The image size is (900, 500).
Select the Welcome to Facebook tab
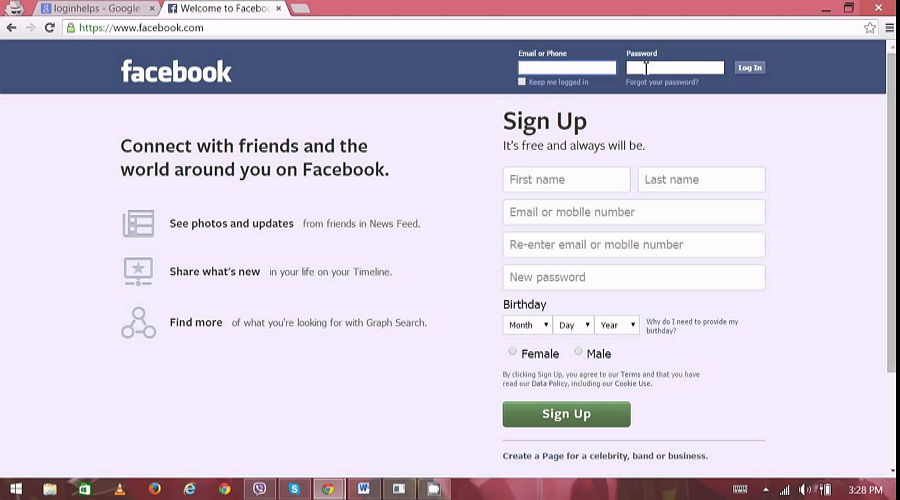click(220, 9)
